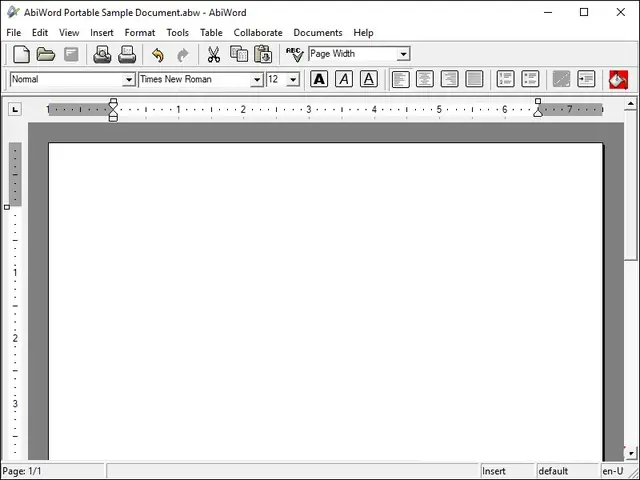Click the en-US language status field
This screenshot has width=640, height=480.
click(x=612, y=471)
